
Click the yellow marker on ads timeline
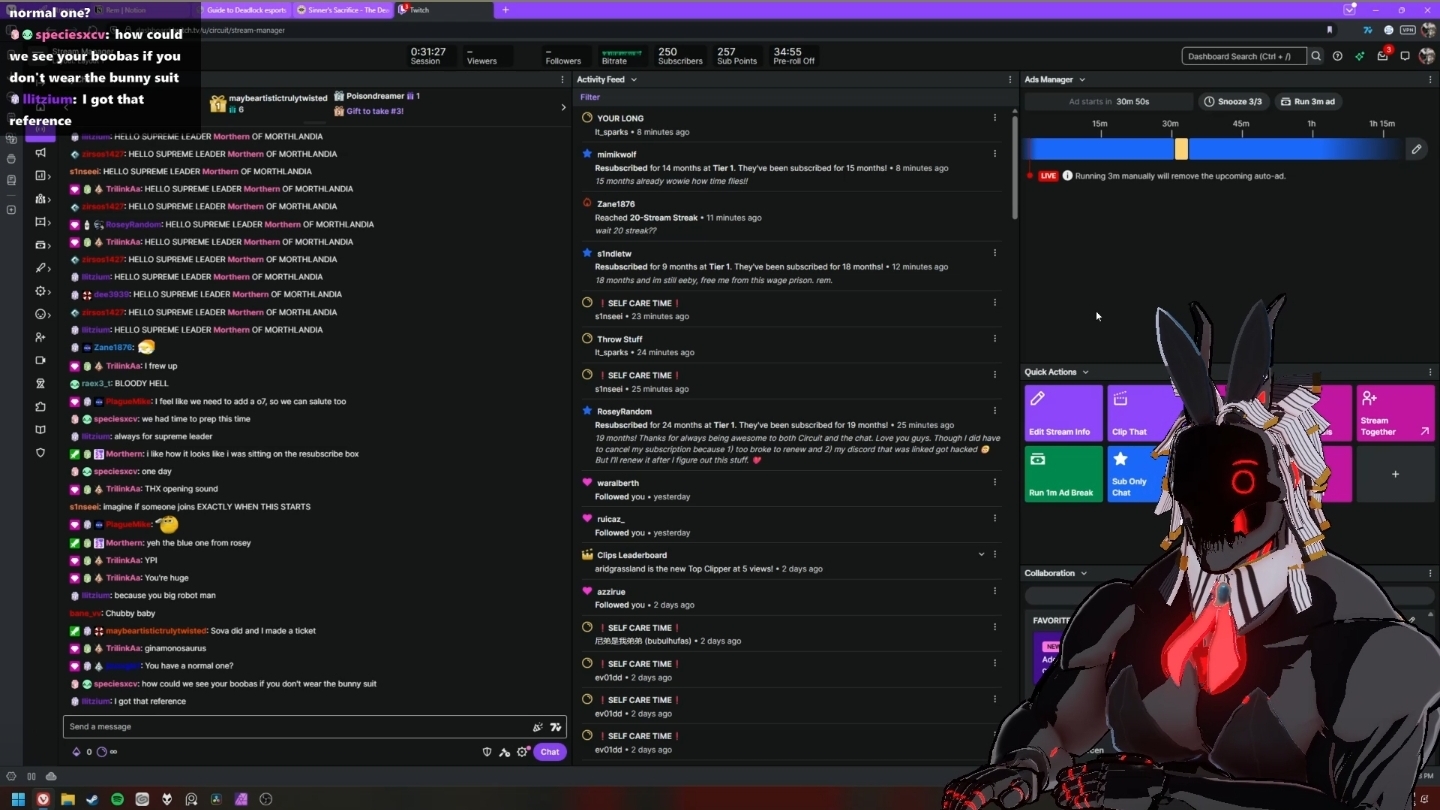(x=1181, y=149)
